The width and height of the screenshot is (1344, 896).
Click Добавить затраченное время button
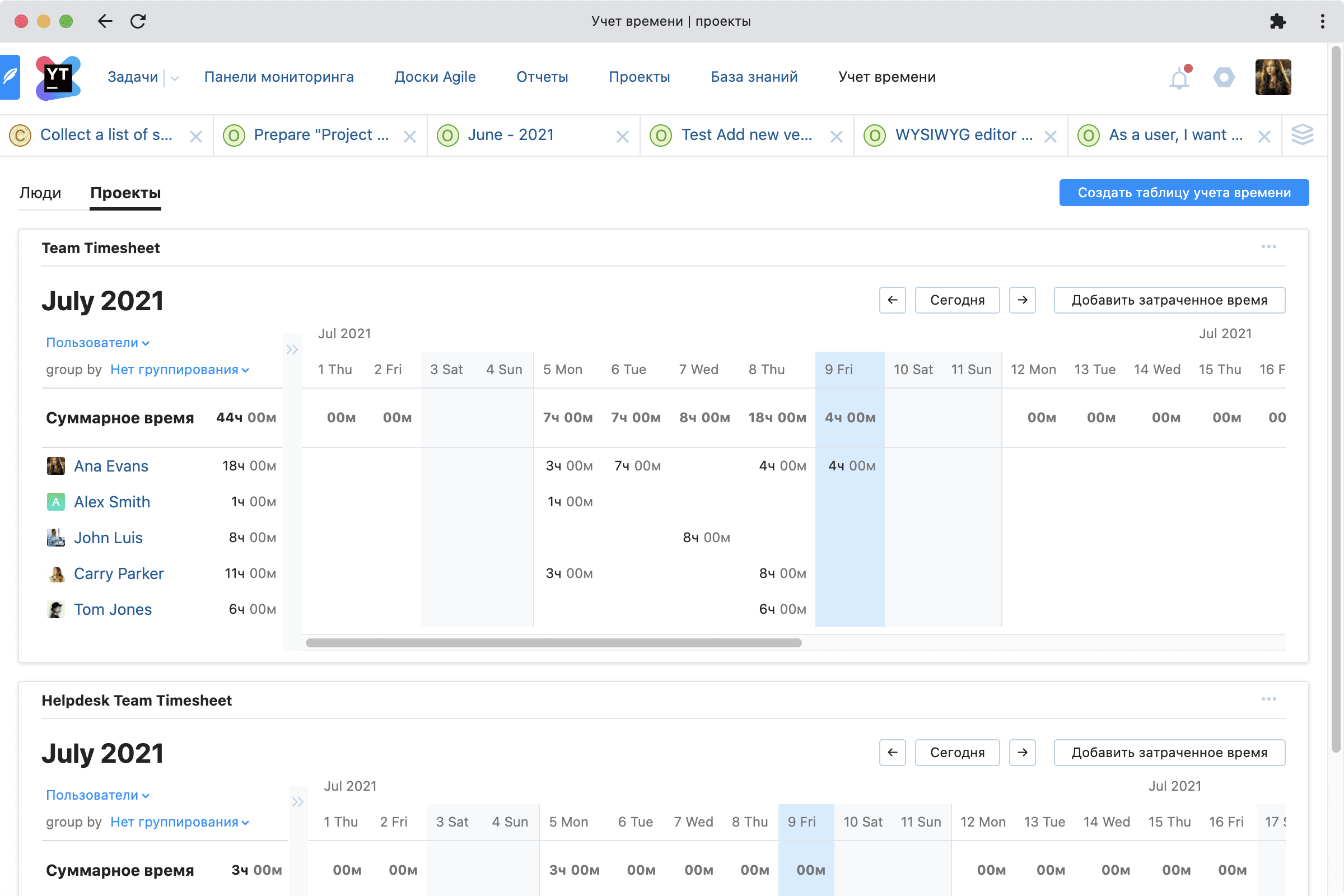tap(1168, 299)
